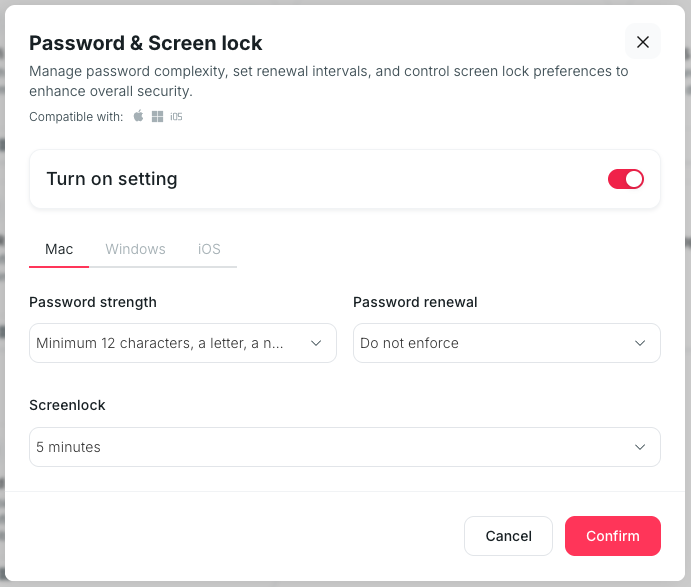Image resolution: width=691 pixels, height=587 pixels.
Task: Switch to the iOS tab
Action: [x=209, y=249]
